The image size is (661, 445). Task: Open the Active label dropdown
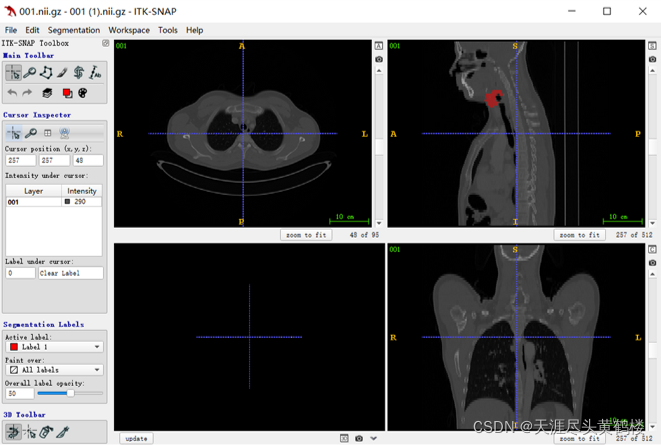(x=54, y=347)
